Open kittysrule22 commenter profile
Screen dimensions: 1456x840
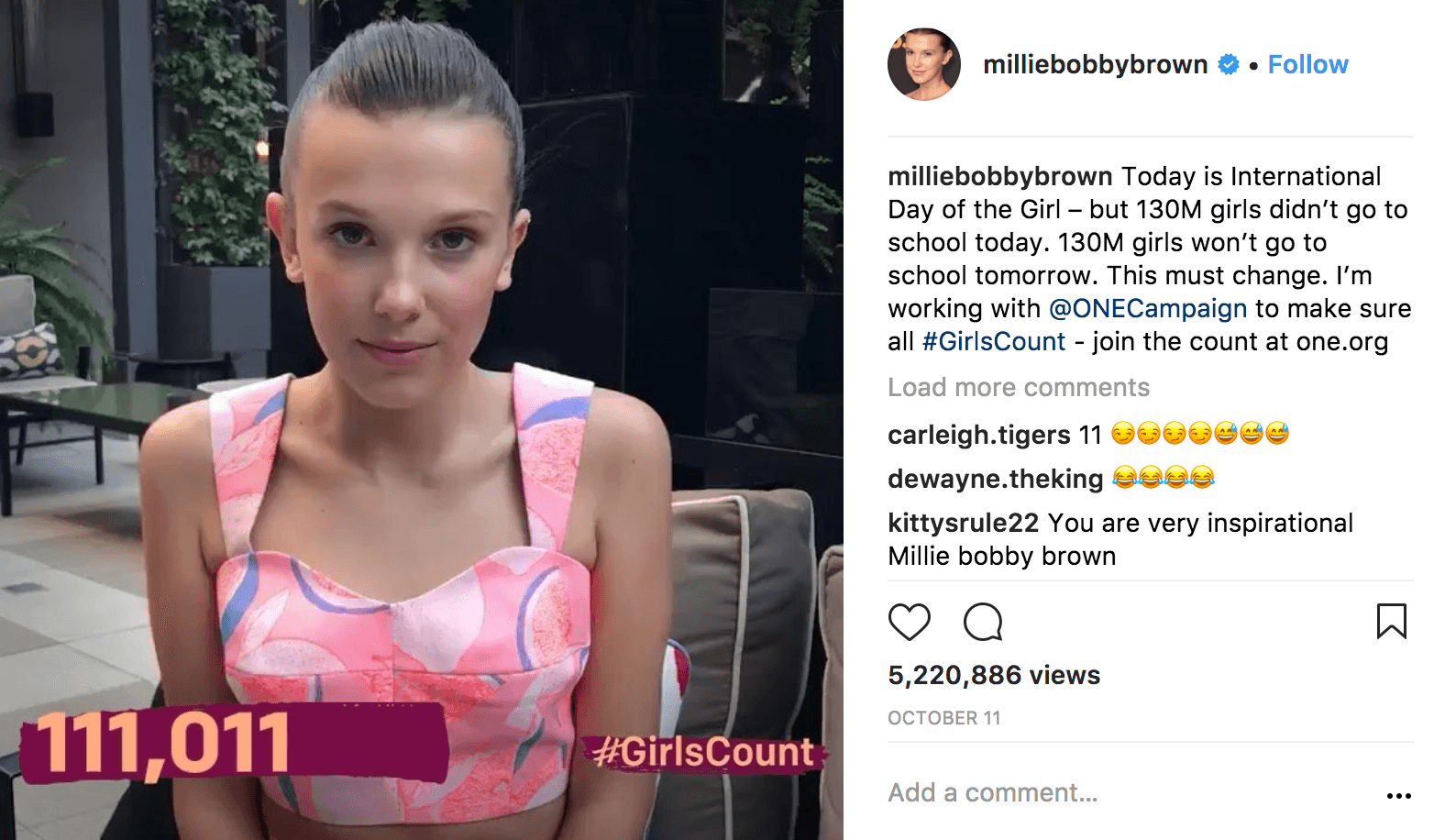pos(964,523)
